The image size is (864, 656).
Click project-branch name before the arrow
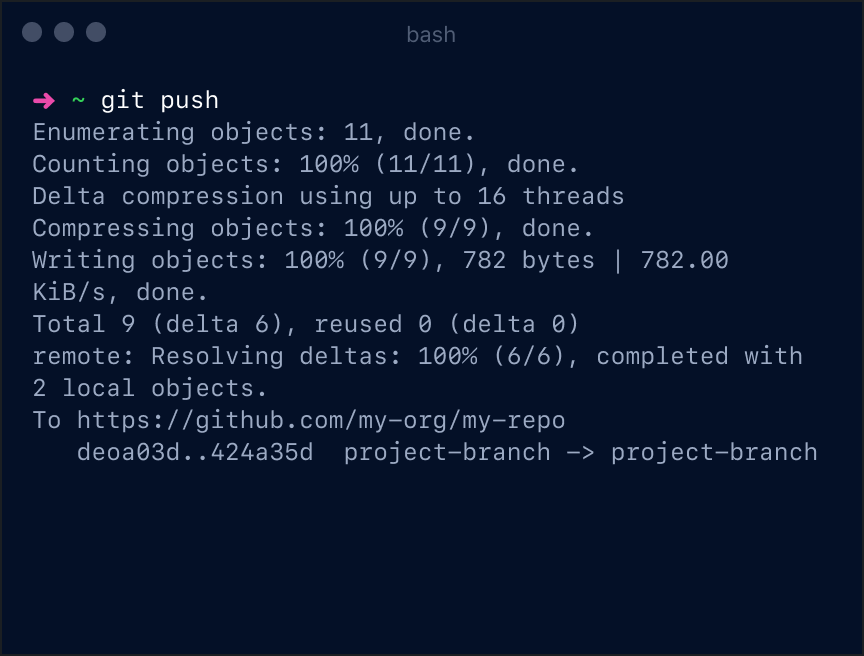point(447,452)
